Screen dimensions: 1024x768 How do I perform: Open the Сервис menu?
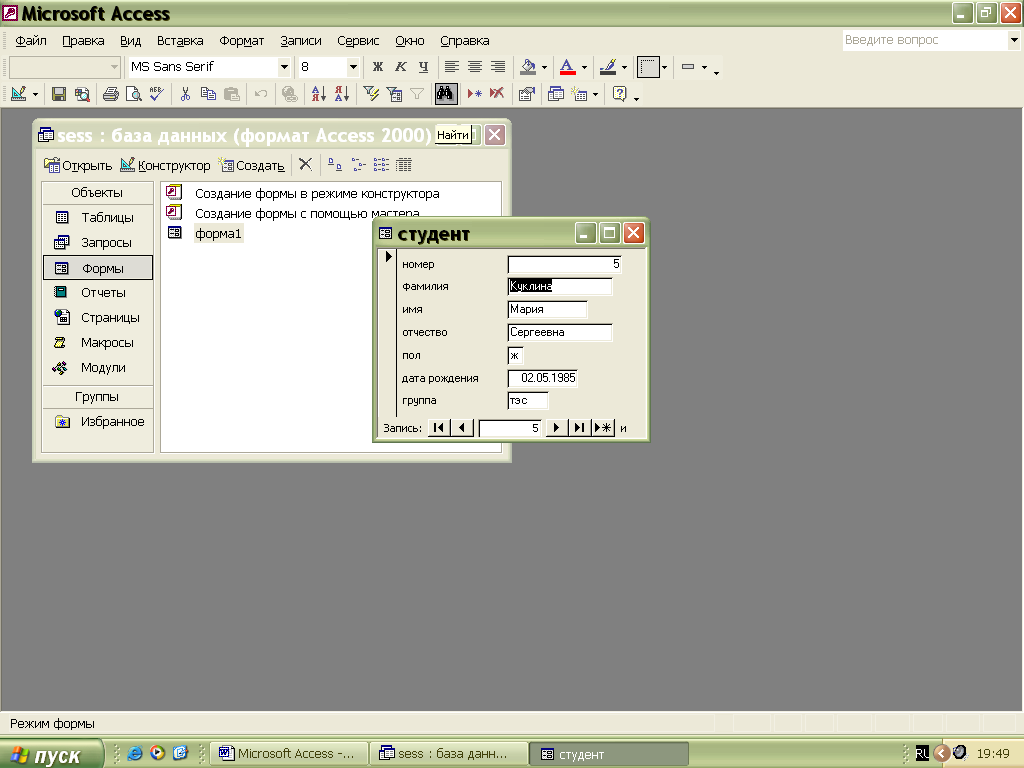pos(358,40)
